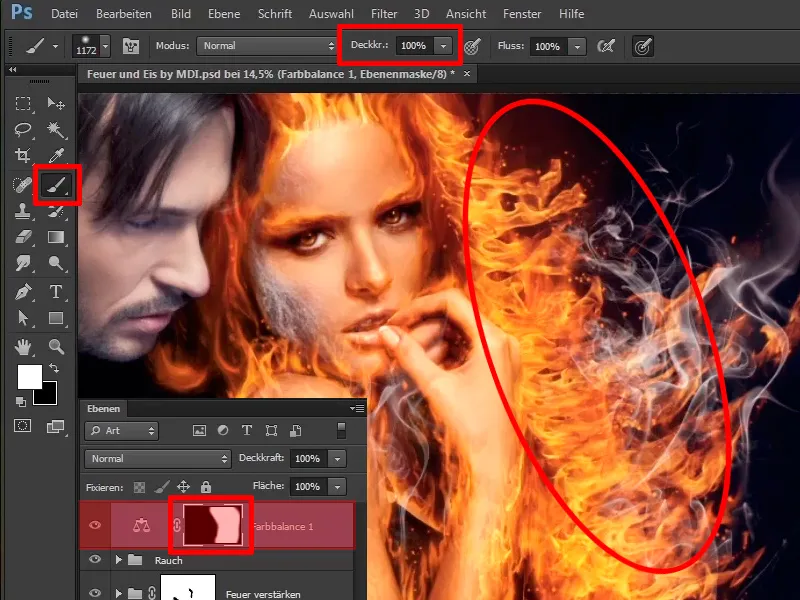Viewport: 800px width, 600px height.
Task: Open the Bild menu
Action: point(181,14)
